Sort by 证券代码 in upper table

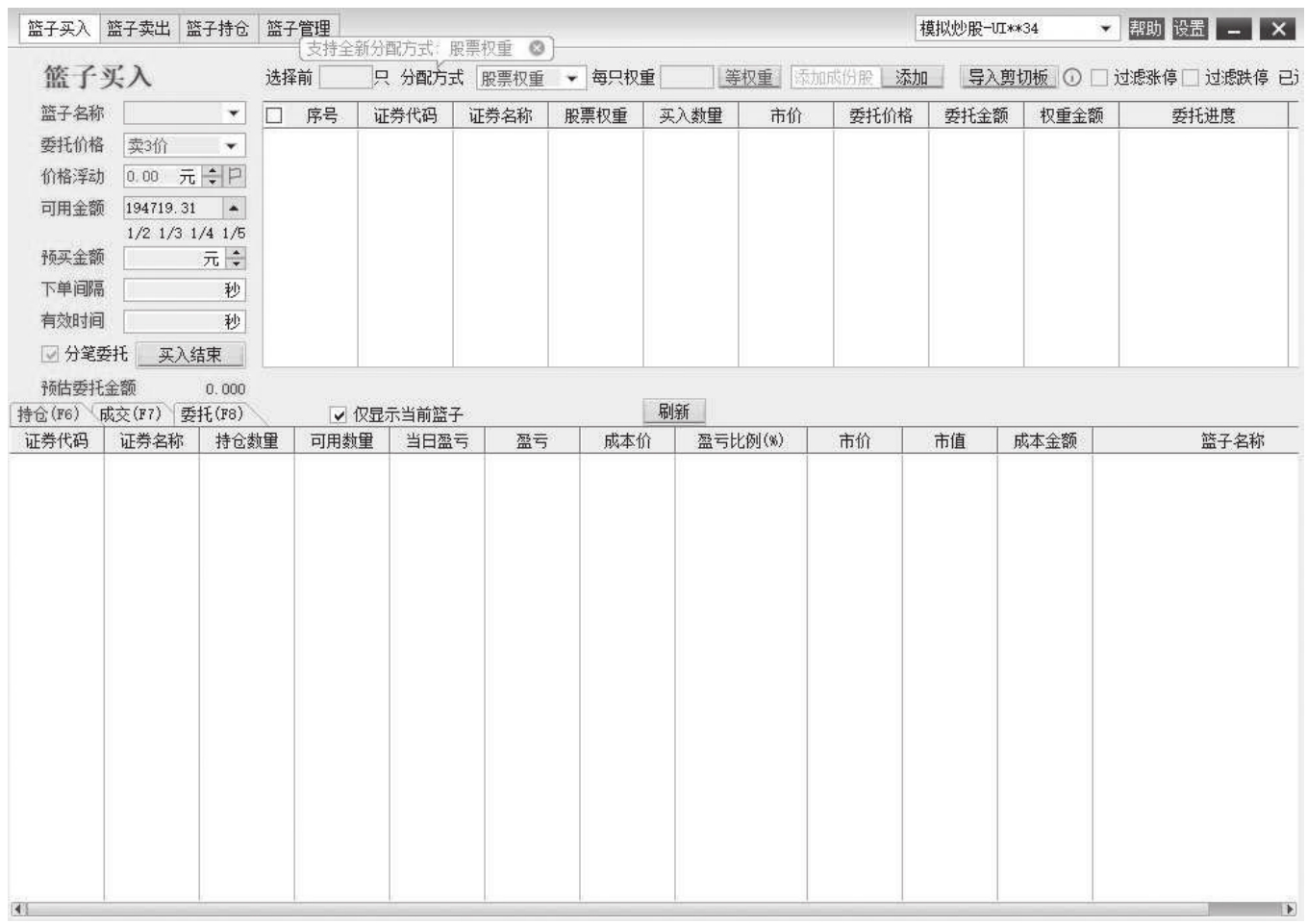[405, 115]
